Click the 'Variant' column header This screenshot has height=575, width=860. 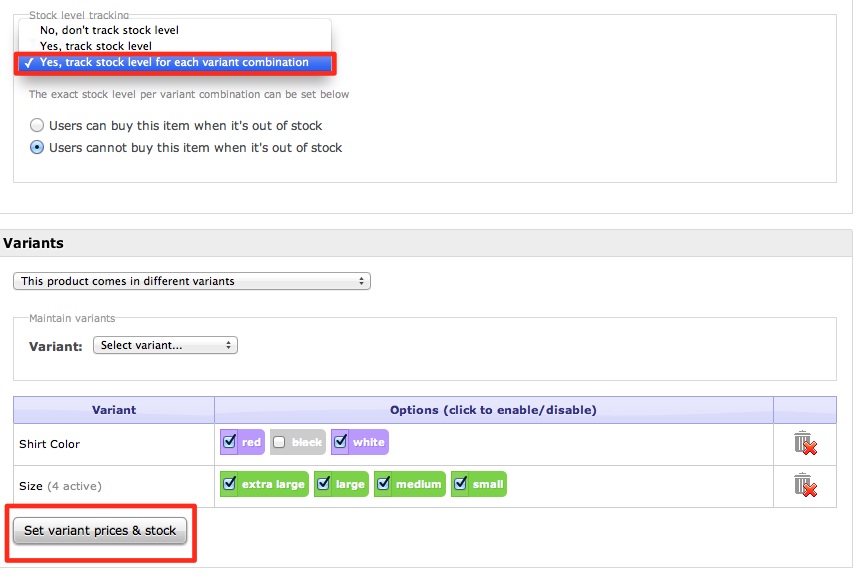click(x=114, y=410)
